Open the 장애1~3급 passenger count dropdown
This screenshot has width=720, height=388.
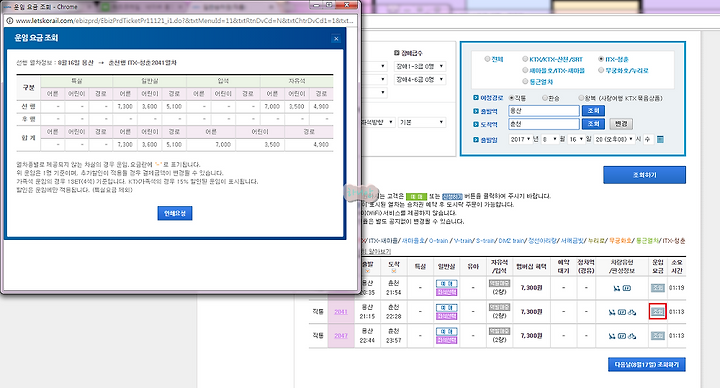pos(420,66)
